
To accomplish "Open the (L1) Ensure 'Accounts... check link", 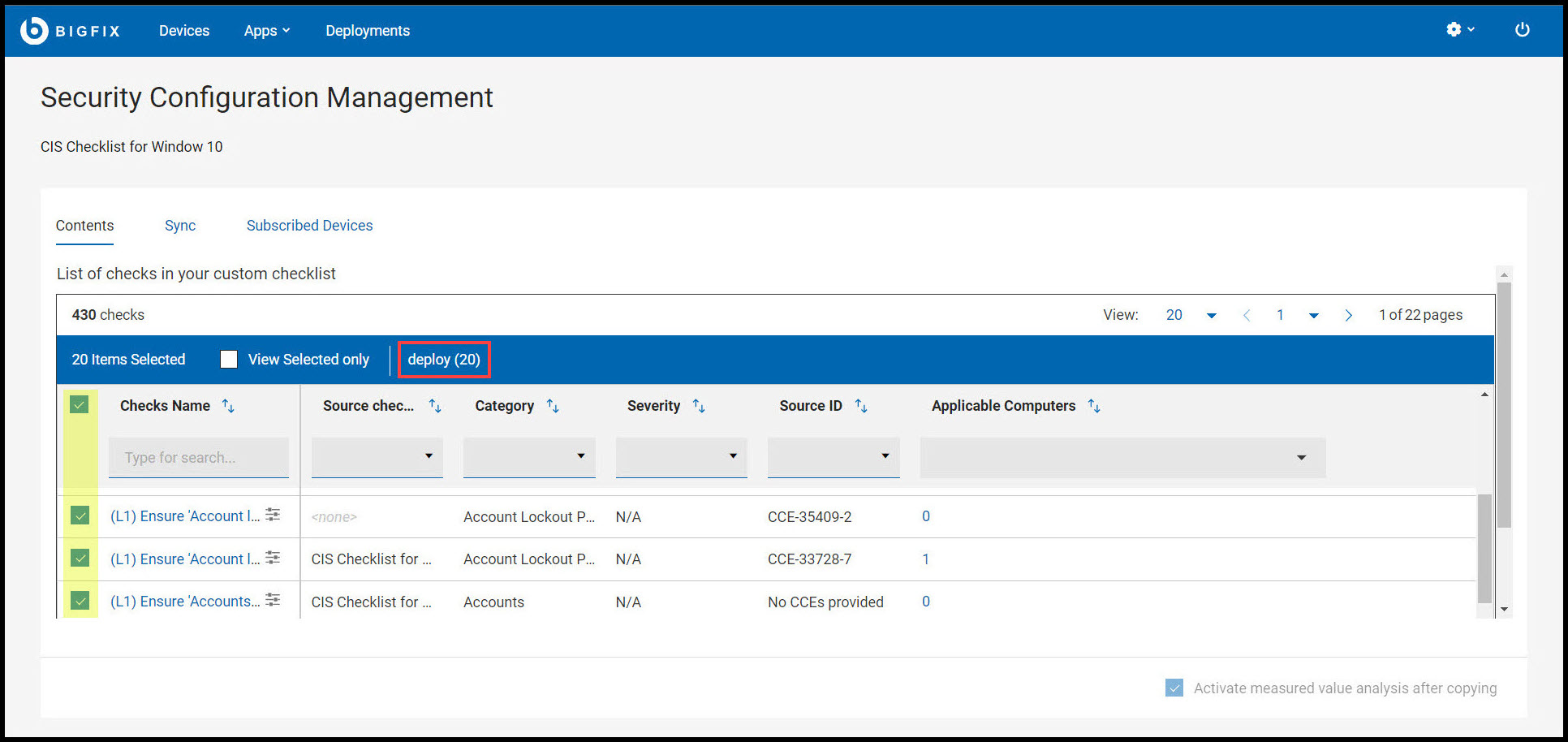I will click(185, 602).
